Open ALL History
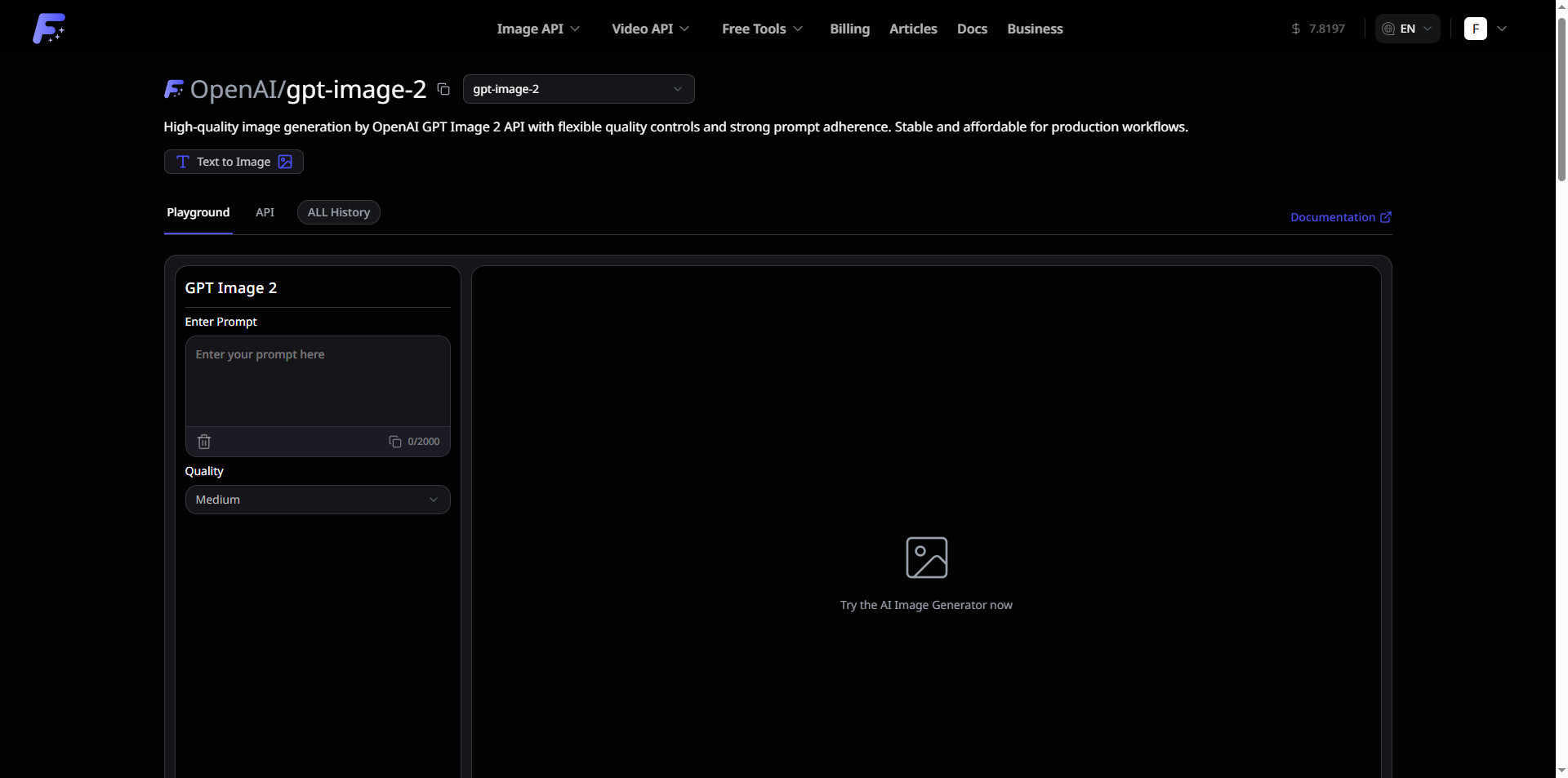The image size is (1568, 778). point(338,212)
